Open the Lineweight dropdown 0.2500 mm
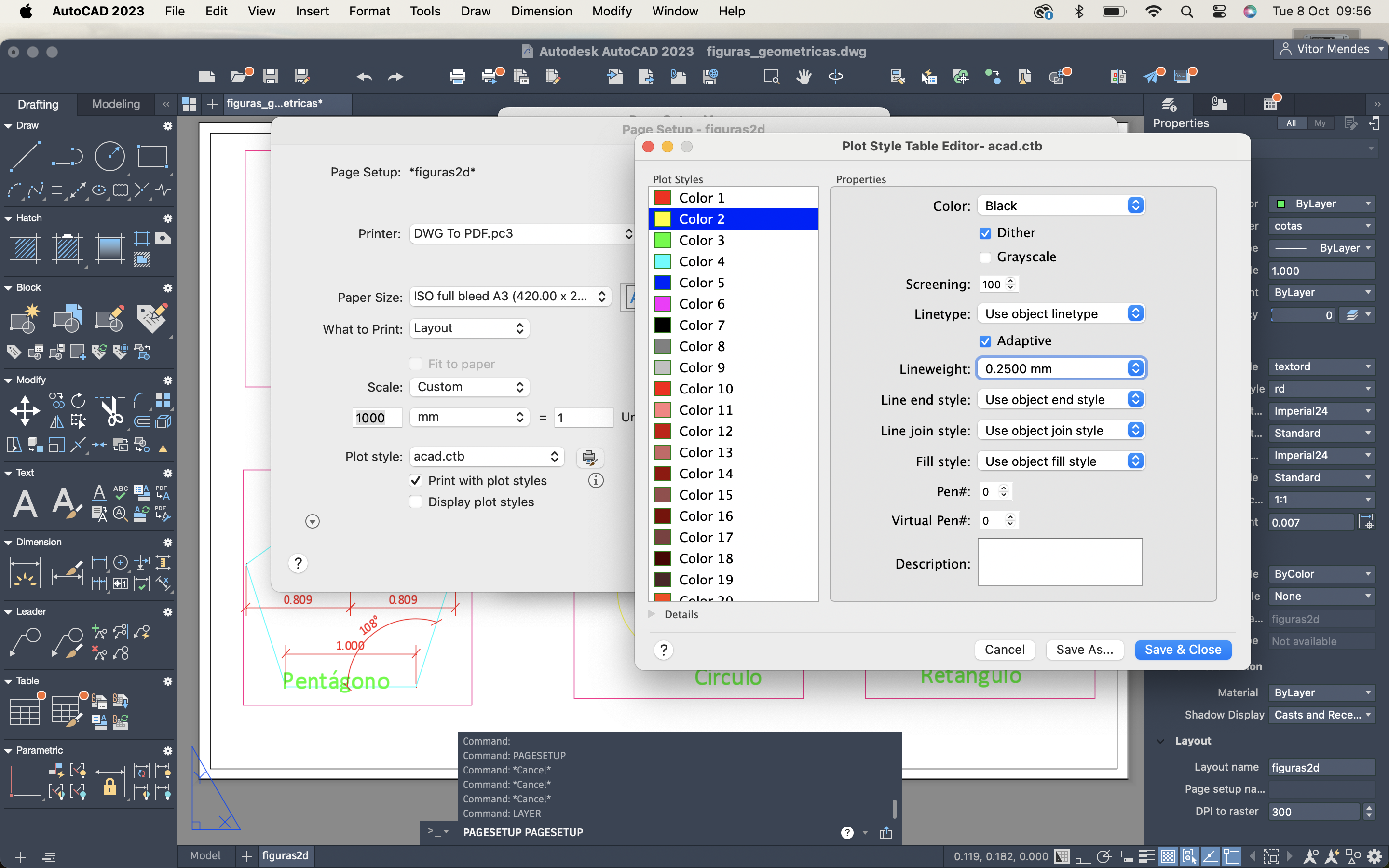 click(x=1061, y=368)
